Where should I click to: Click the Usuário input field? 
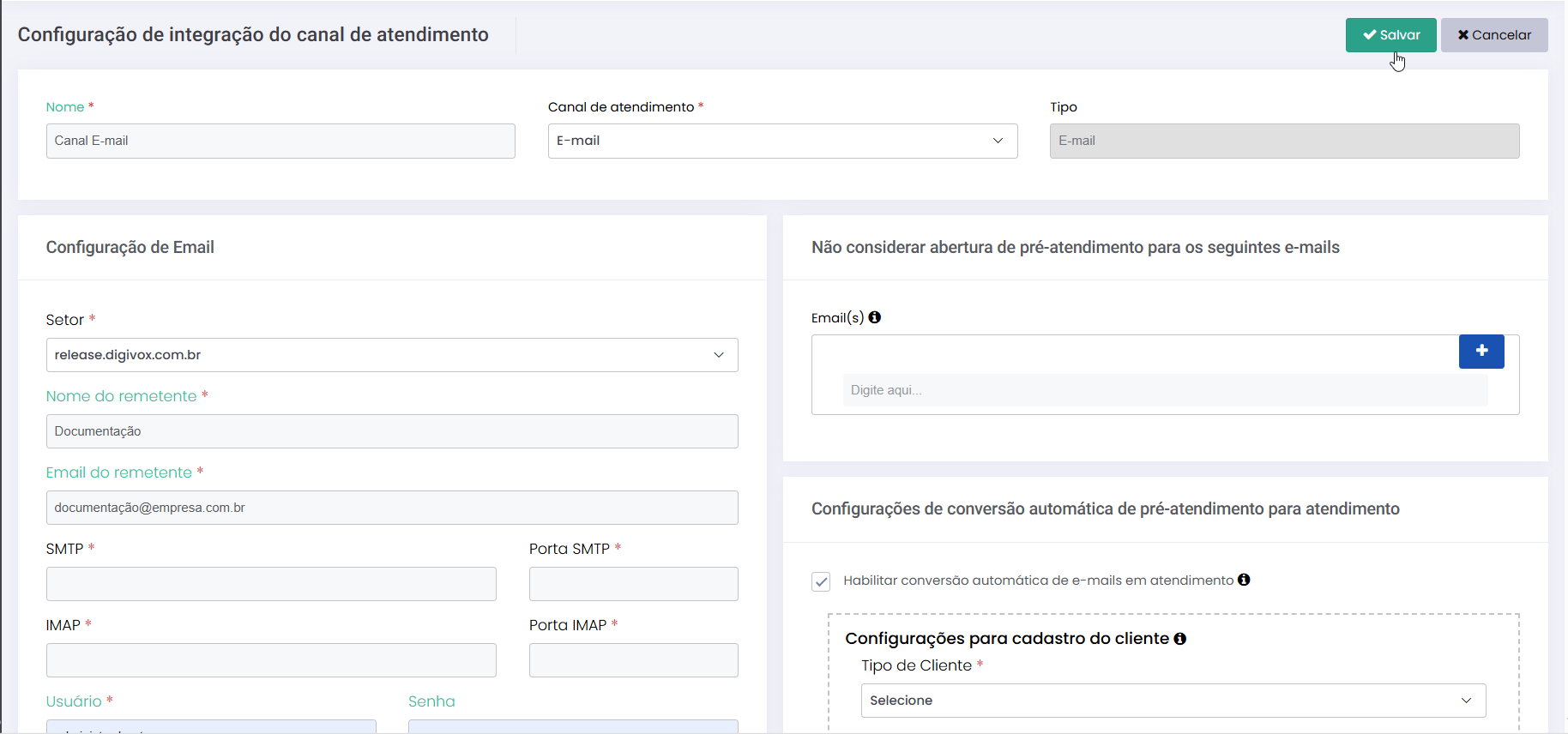(x=211, y=726)
